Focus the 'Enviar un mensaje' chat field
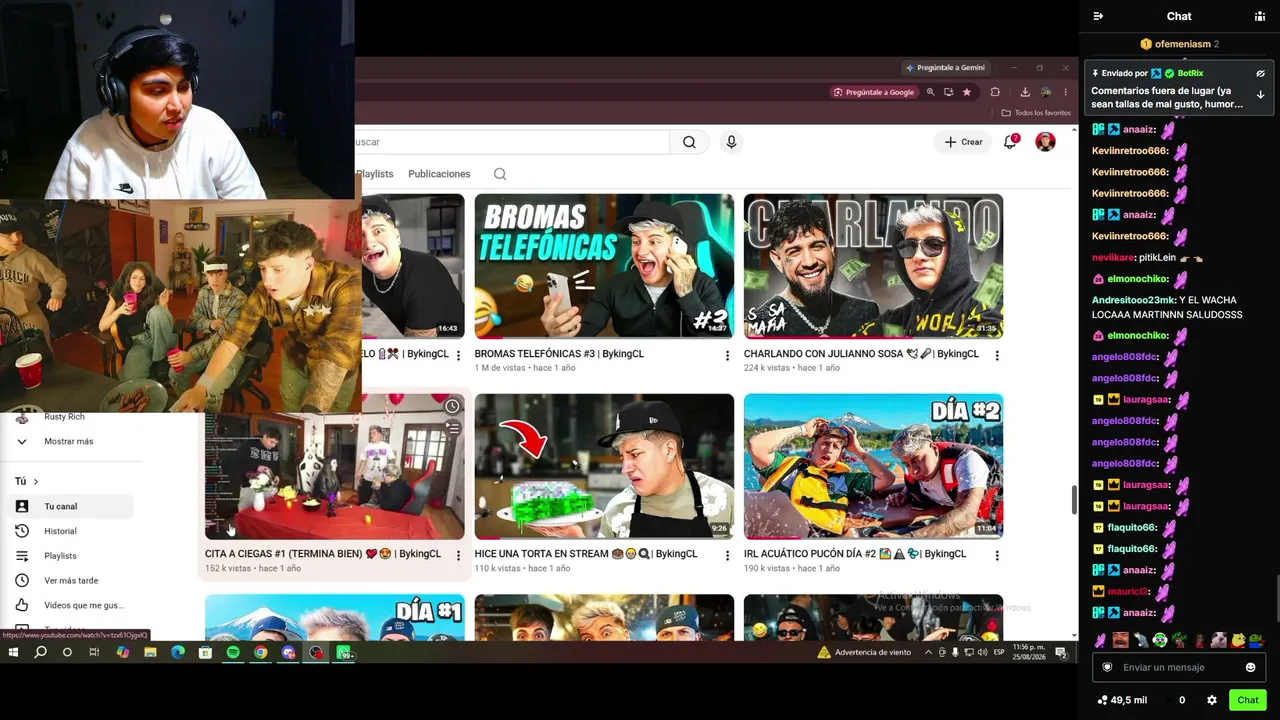Image resolution: width=1280 pixels, height=720 pixels. point(1178,667)
